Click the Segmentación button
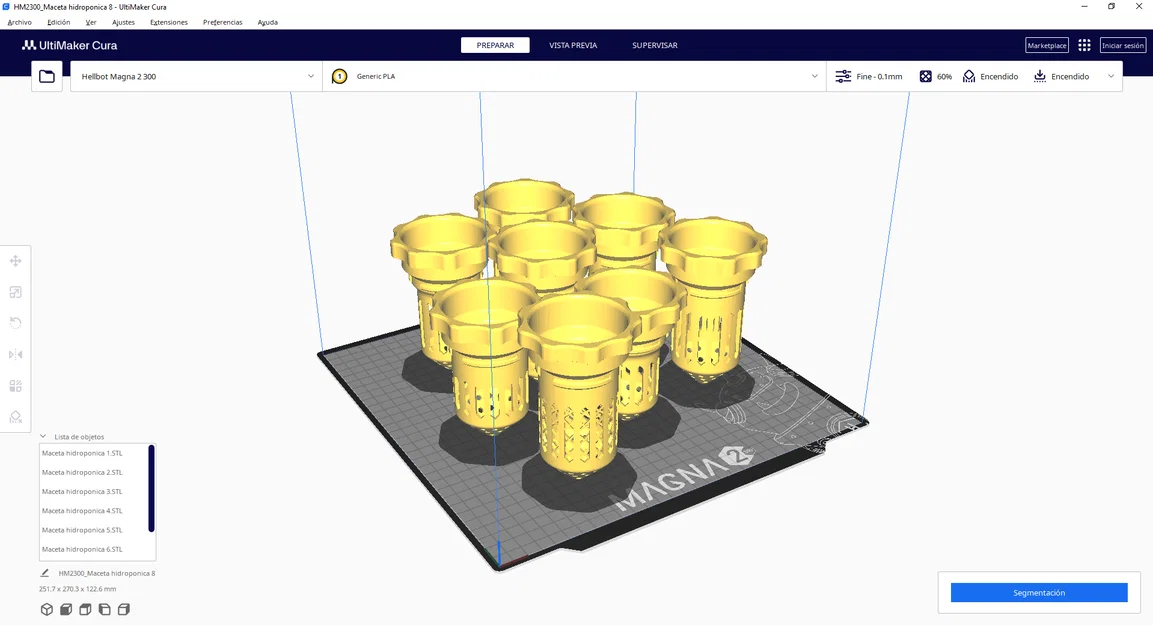 (x=1039, y=593)
